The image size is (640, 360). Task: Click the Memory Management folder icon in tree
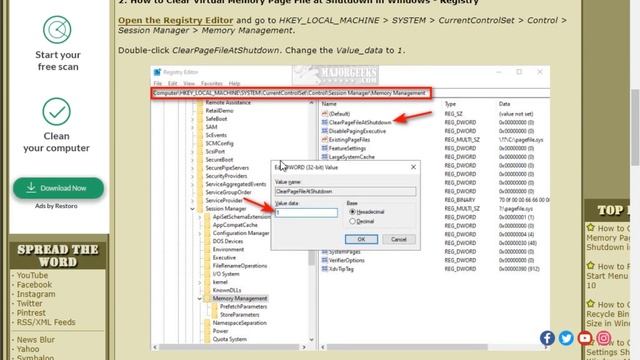point(207,298)
